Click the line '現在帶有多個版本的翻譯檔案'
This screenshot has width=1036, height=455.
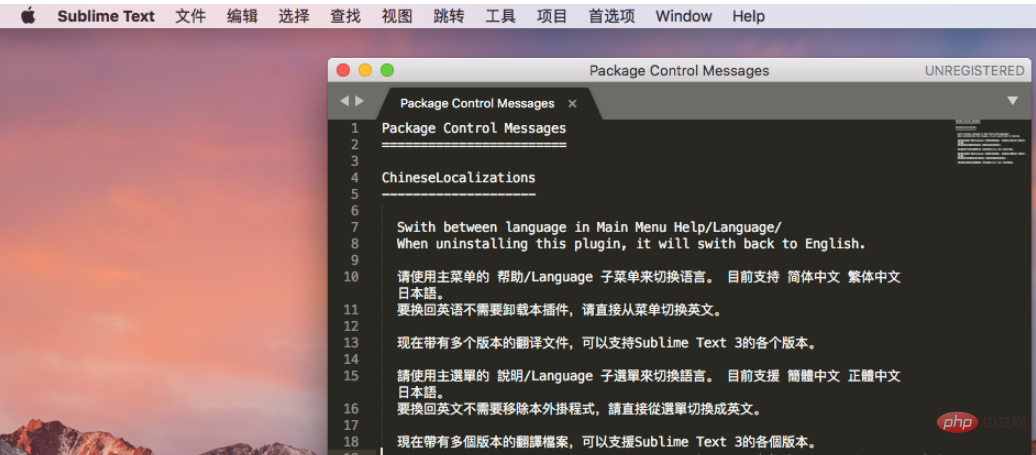607,442
